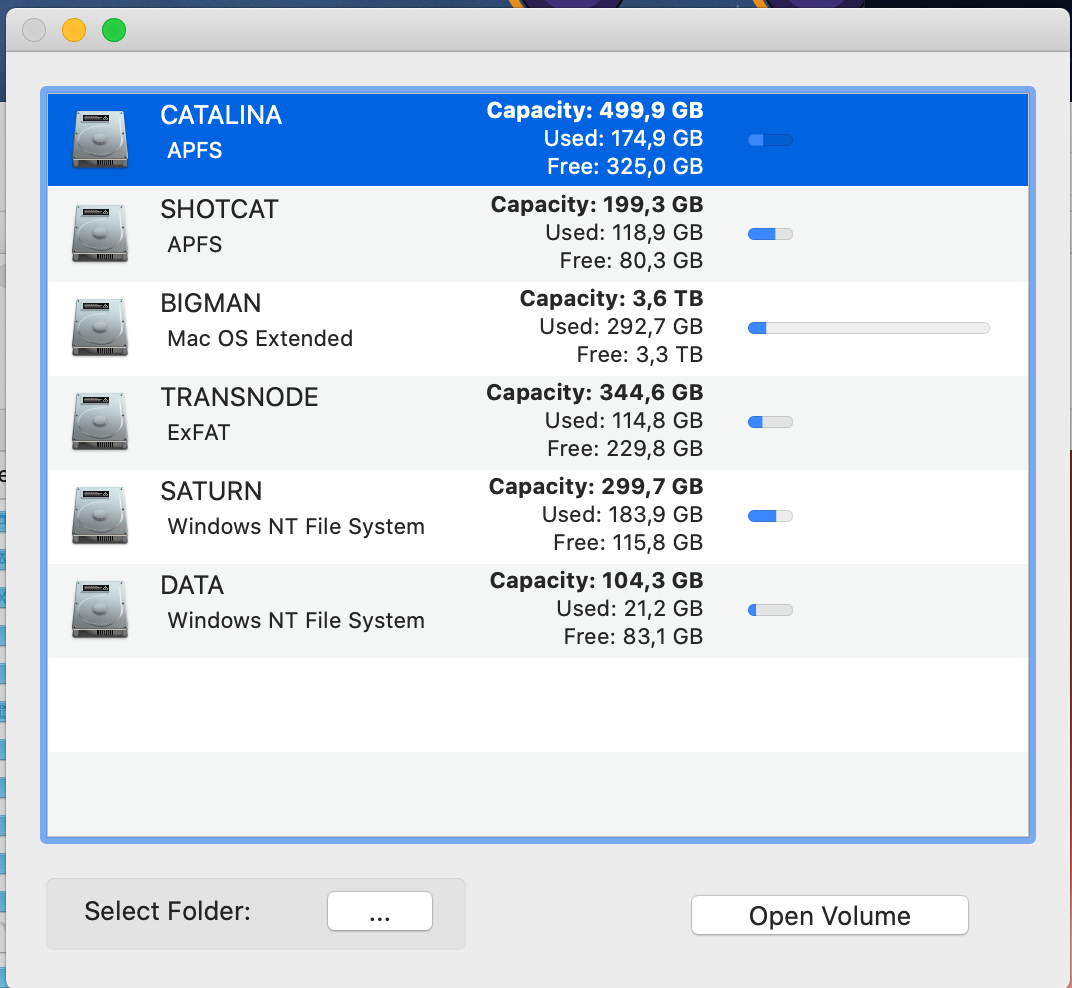Click the 'Select Folder:' label
Image resolution: width=1072 pixels, height=988 pixels.
point(168,911)
